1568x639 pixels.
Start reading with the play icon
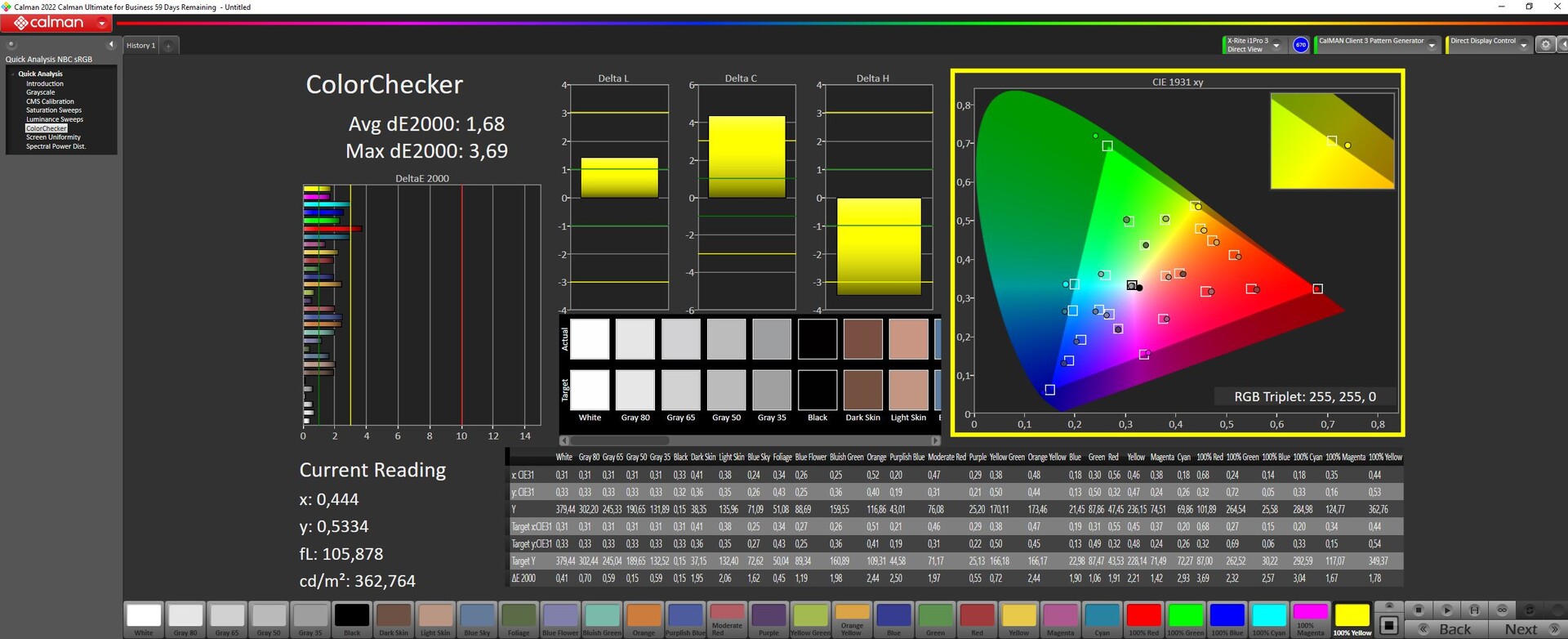1446,610
